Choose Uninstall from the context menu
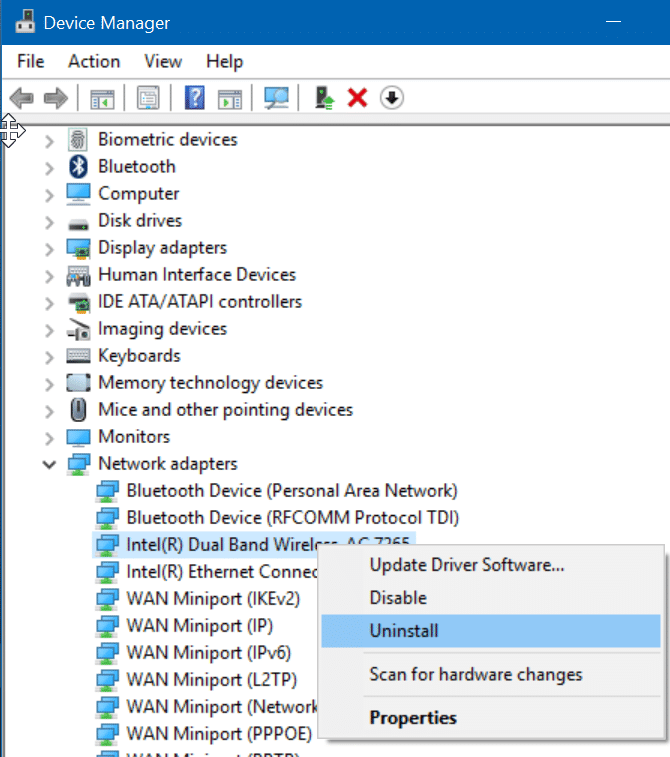670x757 pixels. 490,631
